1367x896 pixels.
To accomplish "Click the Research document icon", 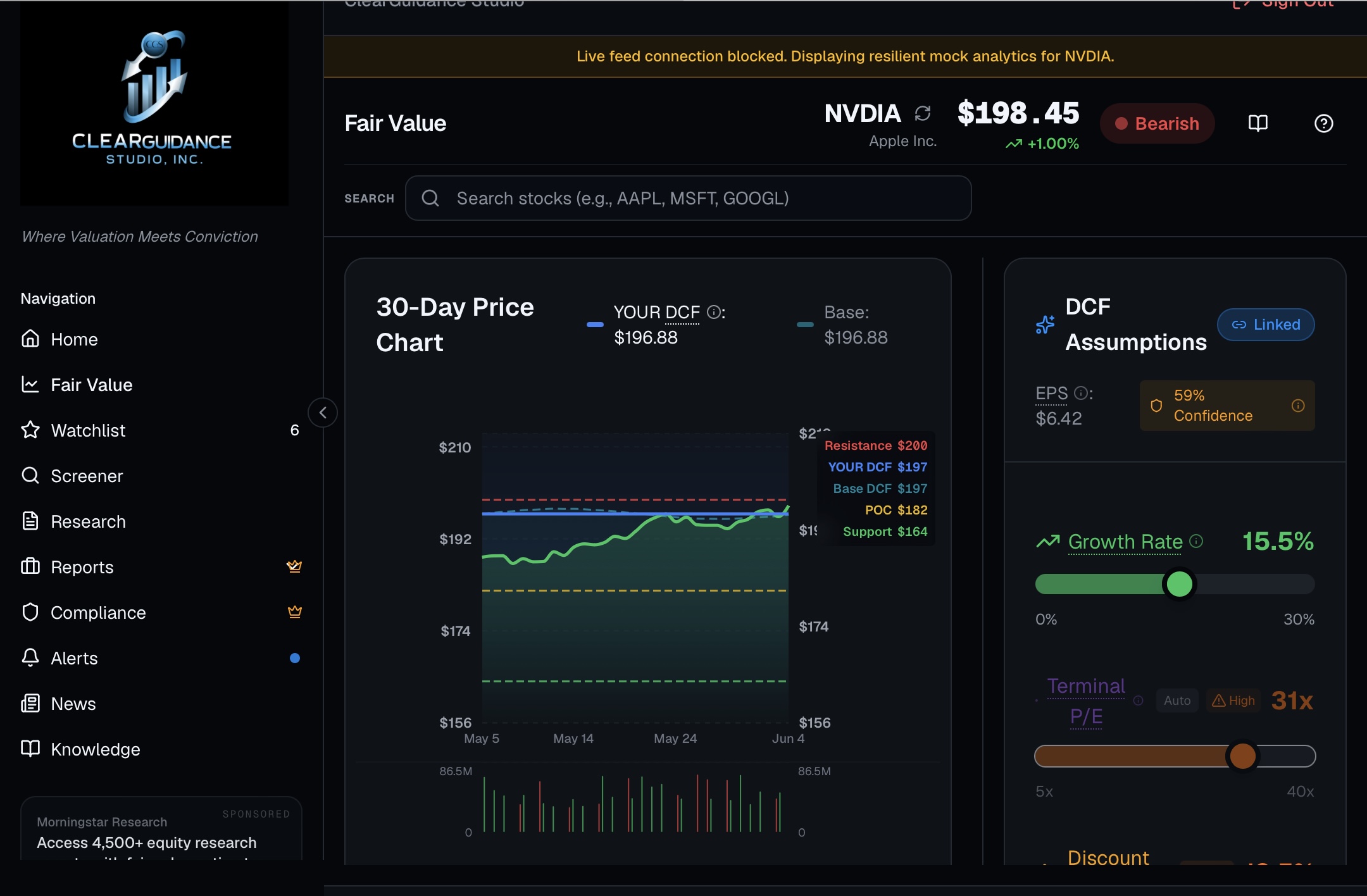I will click(30, 521).
